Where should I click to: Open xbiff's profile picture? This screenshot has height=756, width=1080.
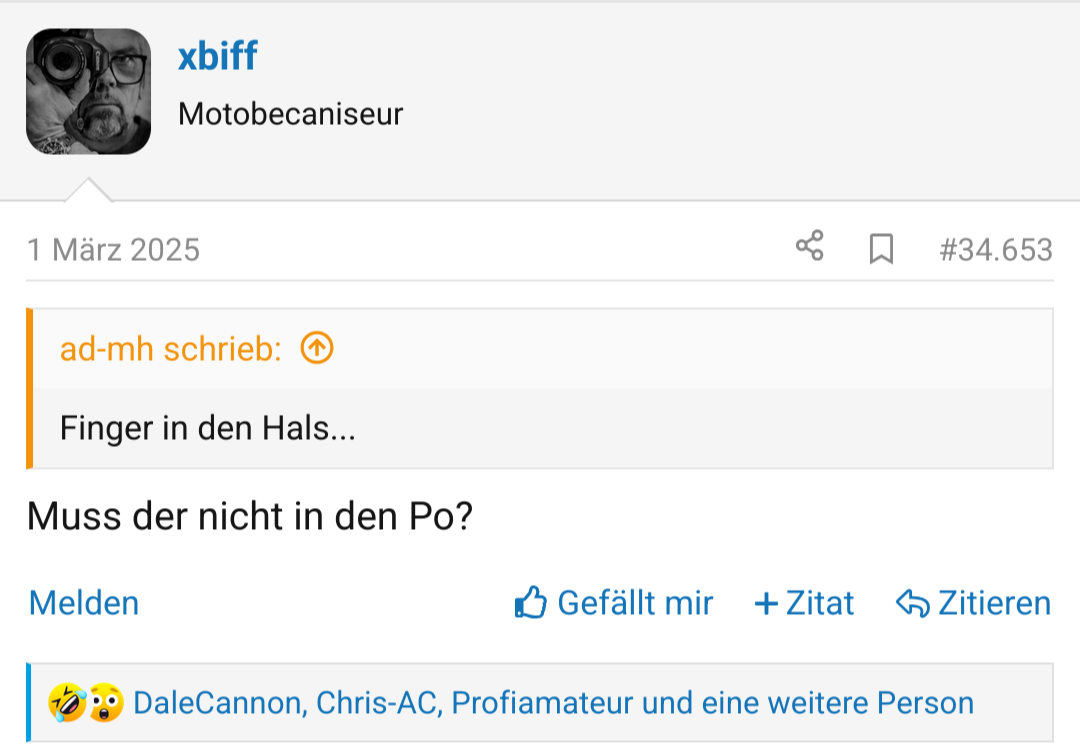[88, 92]
